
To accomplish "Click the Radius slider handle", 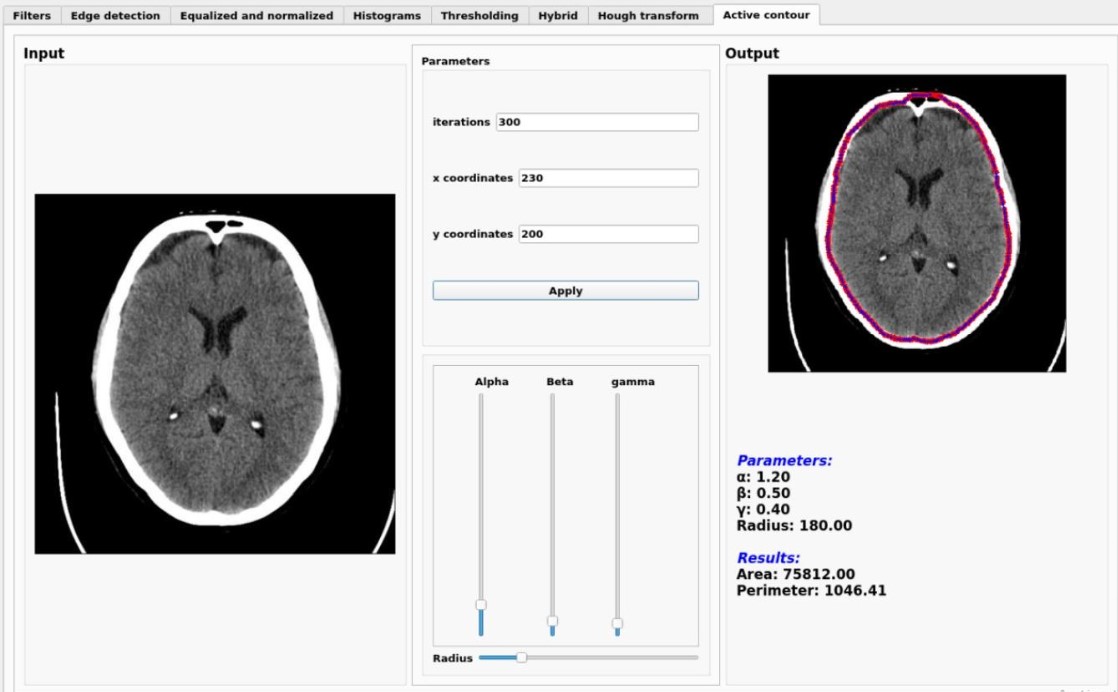I will 523,658.
